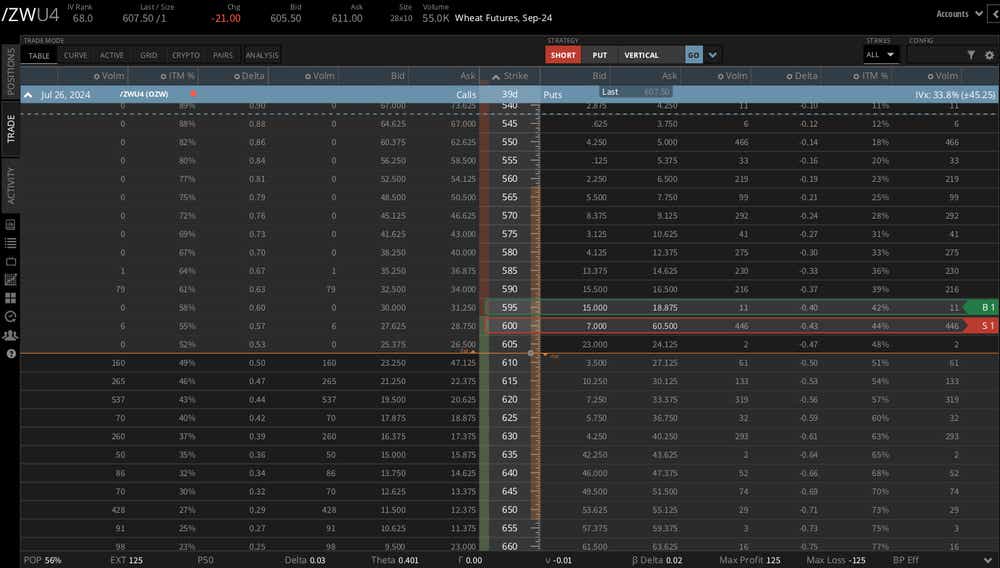Open calls-side ITM % column selector
Image resolution: width=1000 pixels, height=568 pixels.
(x=177, y=76)
